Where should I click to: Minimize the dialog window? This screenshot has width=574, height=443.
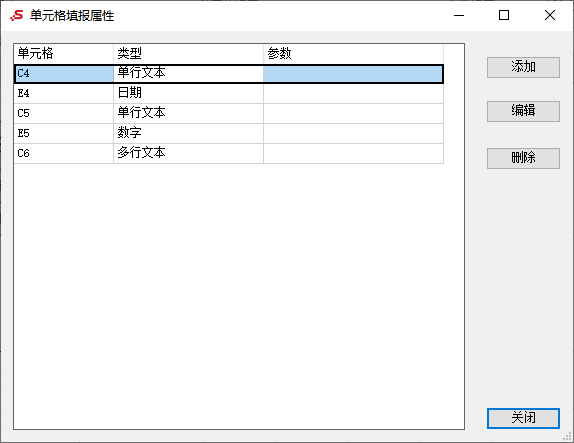[x=459, y=15]
